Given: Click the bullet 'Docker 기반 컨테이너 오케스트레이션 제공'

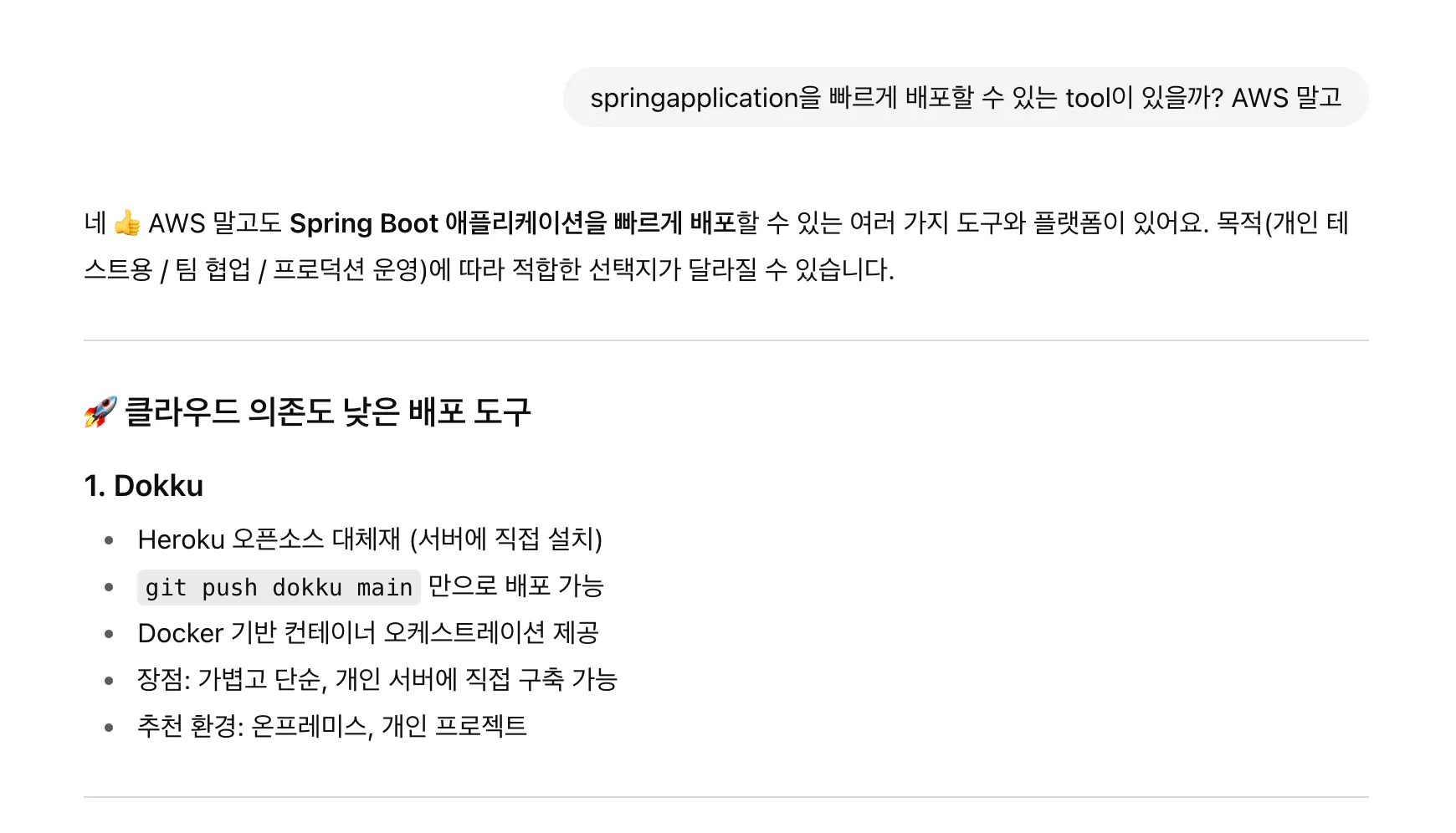Looking at the screenshot, I should click(x=368, y=633).
